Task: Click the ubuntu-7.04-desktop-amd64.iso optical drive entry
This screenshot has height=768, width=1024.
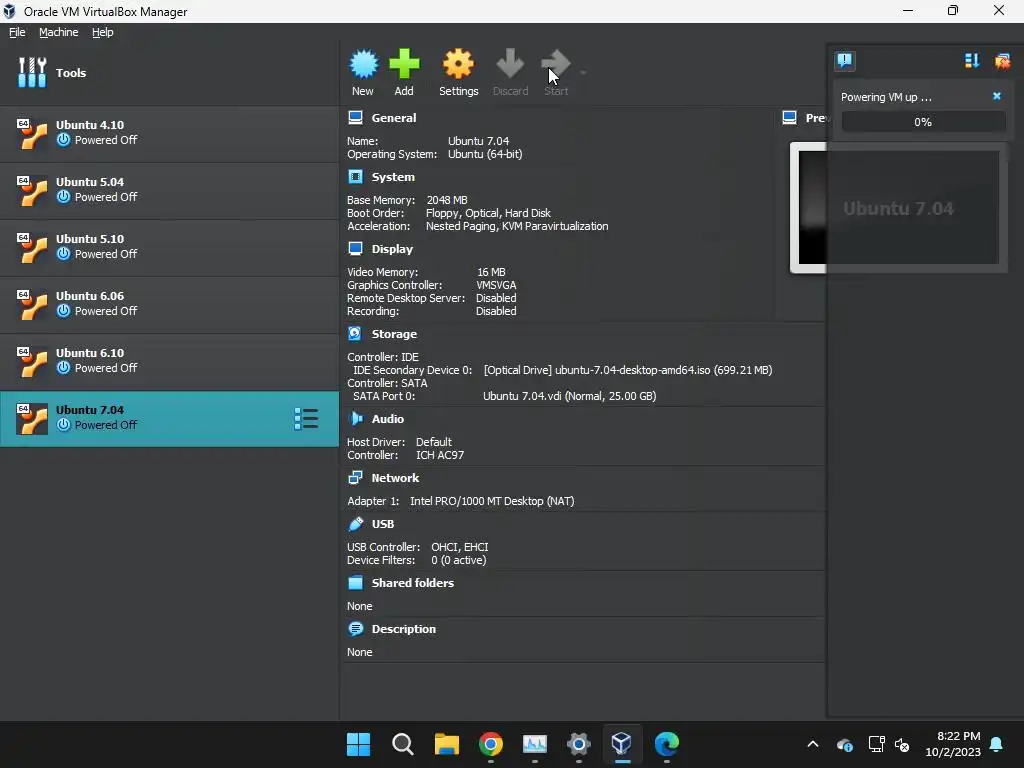Action: (628, 370)
